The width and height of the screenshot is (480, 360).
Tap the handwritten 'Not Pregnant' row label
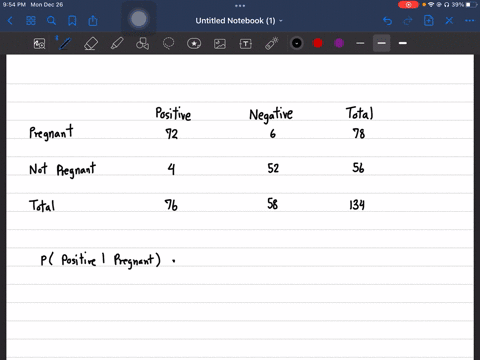[63, 170]
